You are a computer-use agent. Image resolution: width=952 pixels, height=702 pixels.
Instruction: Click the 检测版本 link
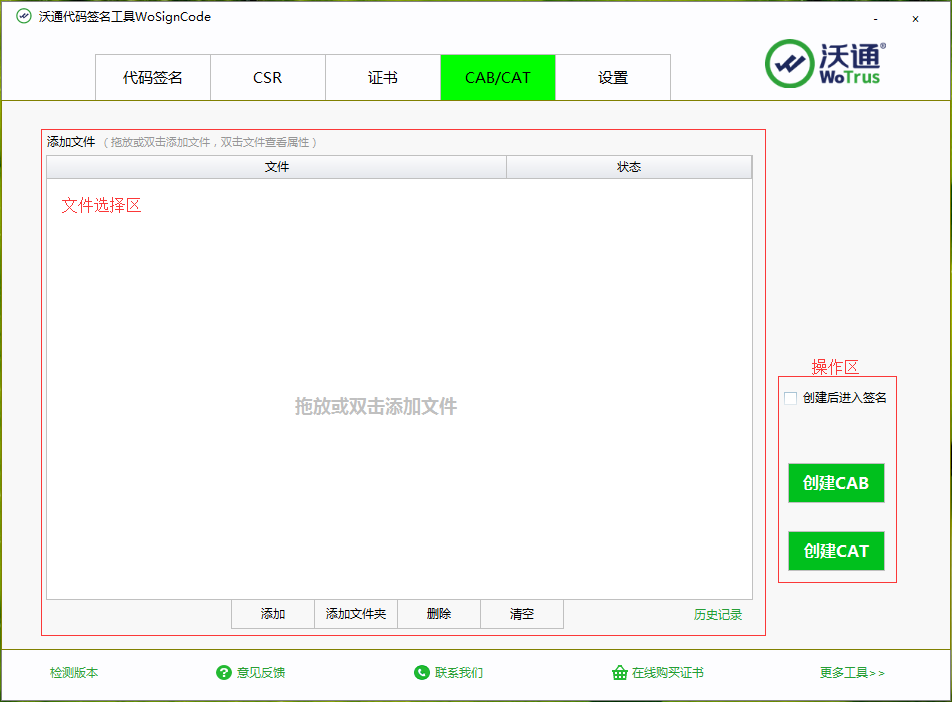click(x=74, y=673)
